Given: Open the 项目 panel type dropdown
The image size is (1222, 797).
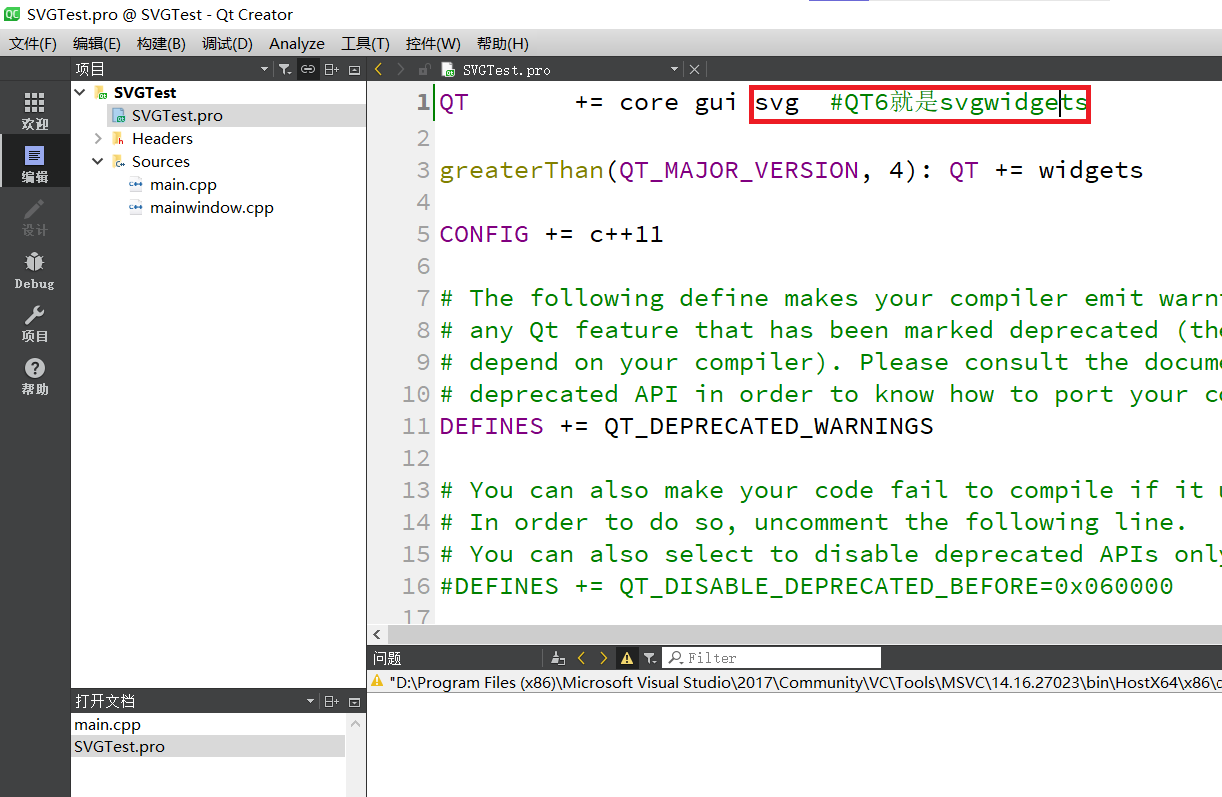Looking at the screenshot, I should [x=264, y=69].
